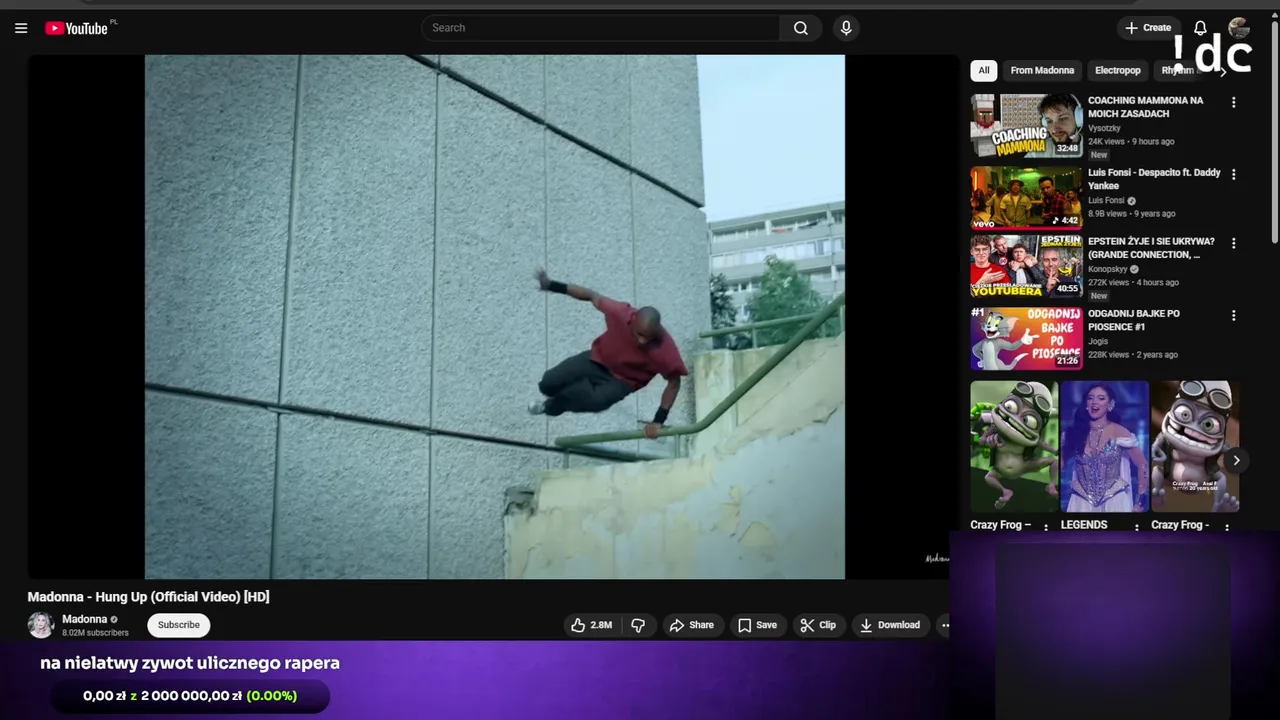The image size is (1280, 720).
Task: Open options for LEGENDS short
Action: click(1136, 527)
